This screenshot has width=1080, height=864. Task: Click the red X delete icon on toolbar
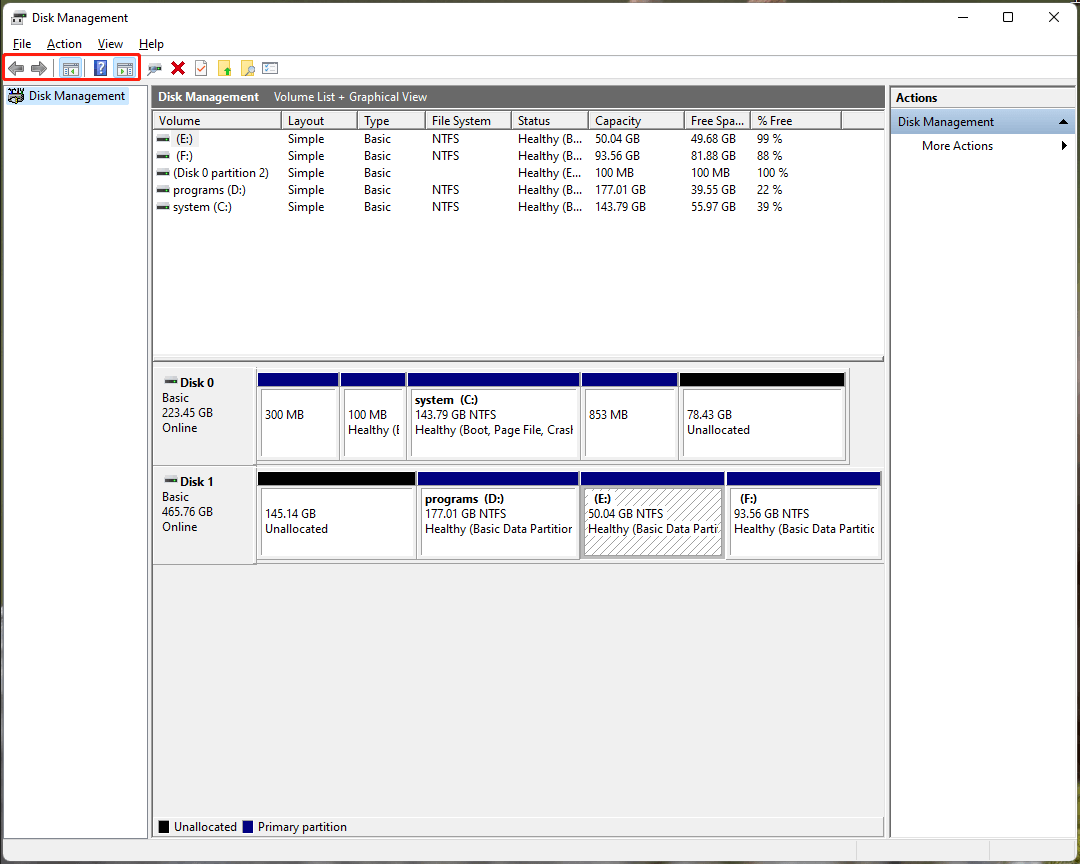(x=178, y=68)
